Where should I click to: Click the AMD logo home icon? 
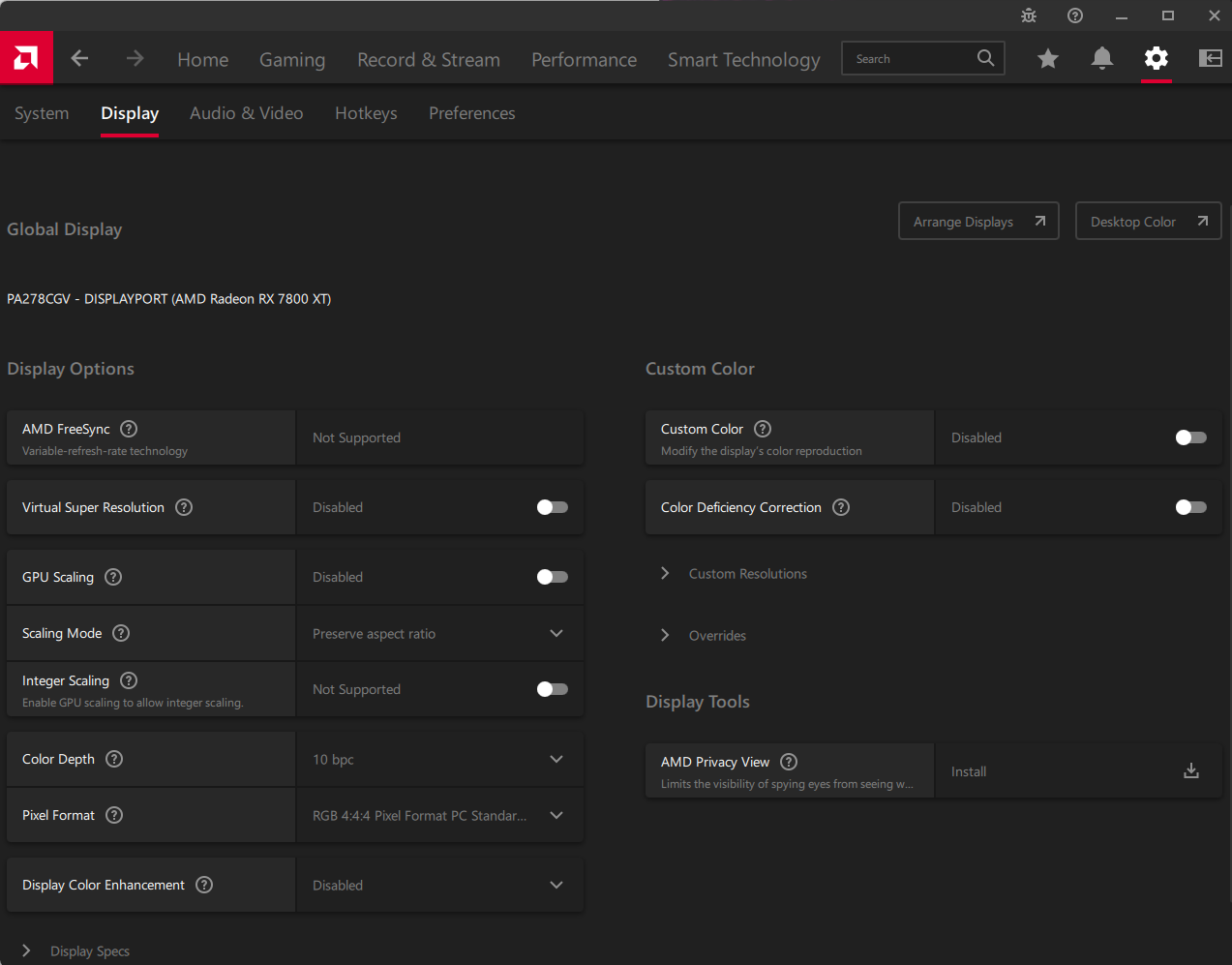[26, 58]
